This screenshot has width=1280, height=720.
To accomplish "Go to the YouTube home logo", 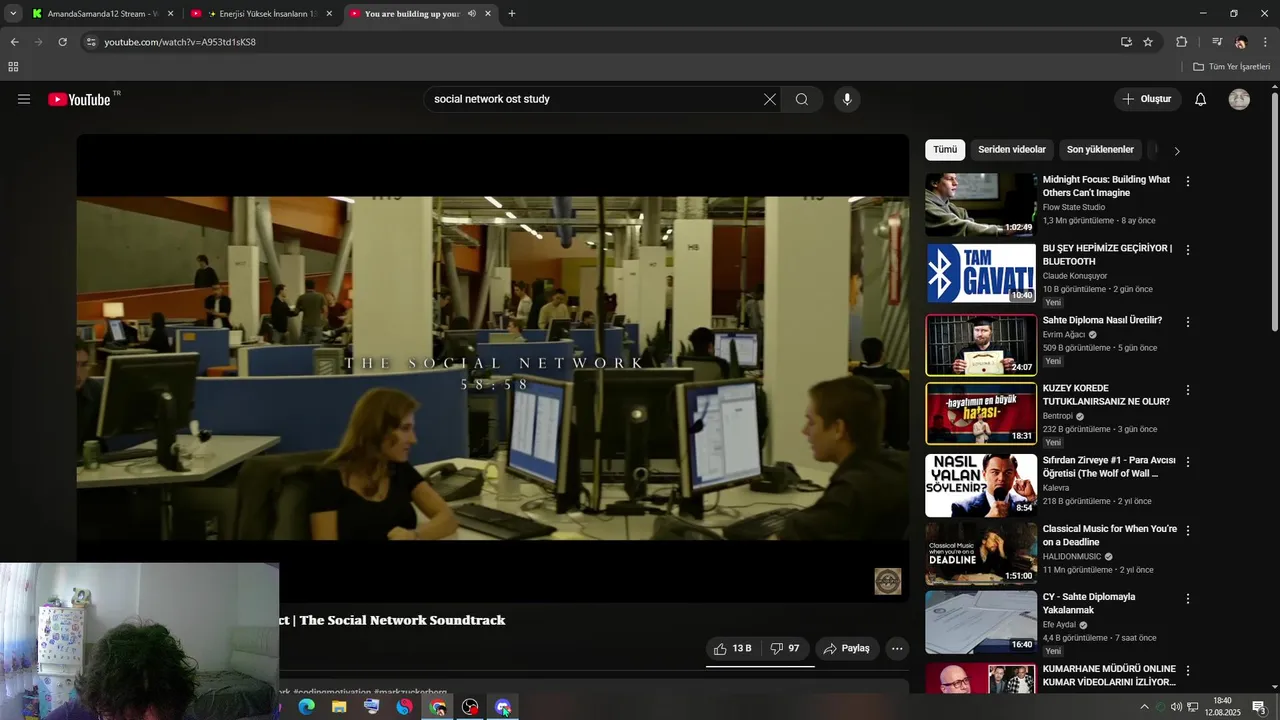I will 79,99.
